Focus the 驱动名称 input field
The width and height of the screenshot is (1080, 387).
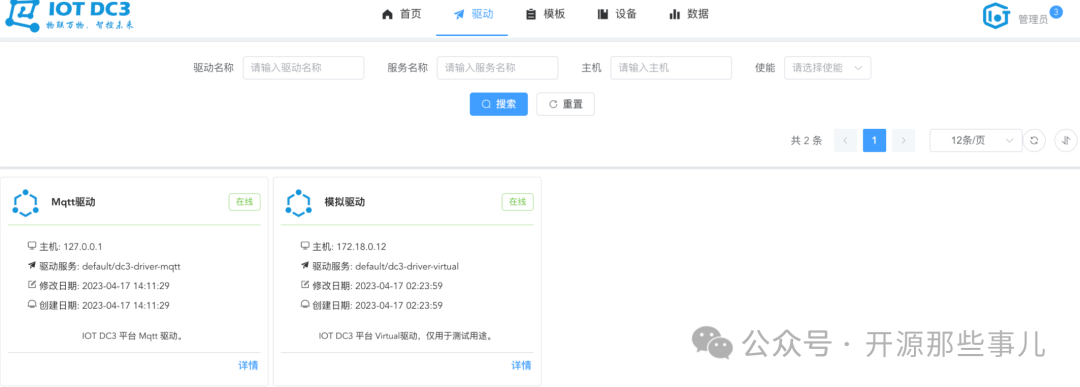coord(303,68)
